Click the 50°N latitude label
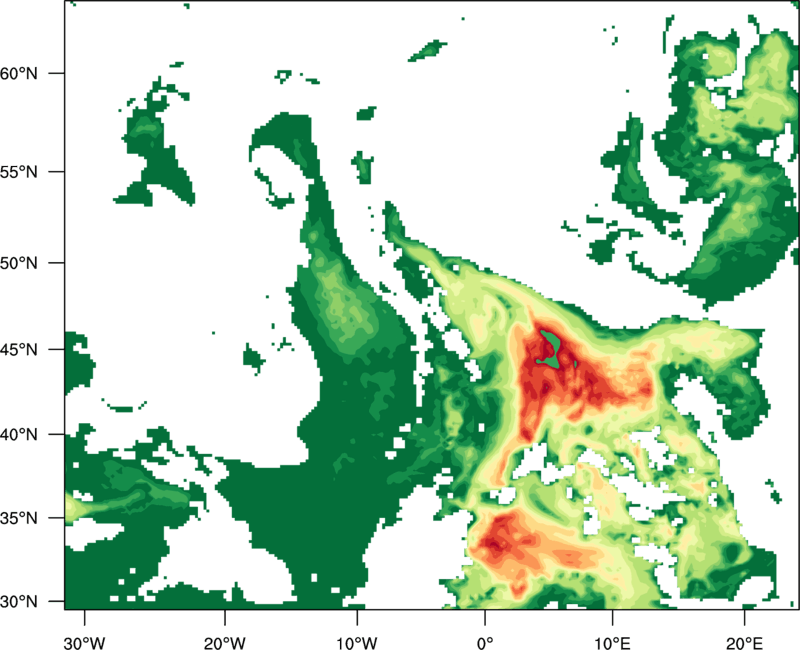Image resolution: width=800 pixels, height=650 pixels. [19, 263]
